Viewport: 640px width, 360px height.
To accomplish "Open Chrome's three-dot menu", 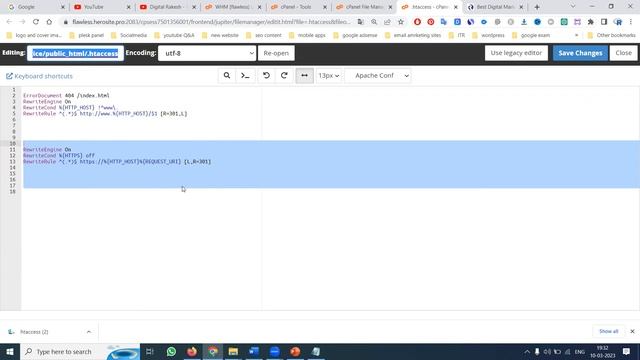I will pyautogui.click(x=631, y=22).
